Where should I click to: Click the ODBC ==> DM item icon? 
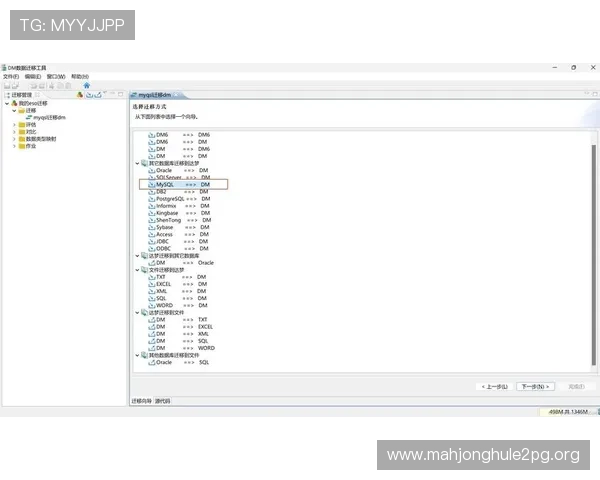pyautogui.click(x=152, y=248)
